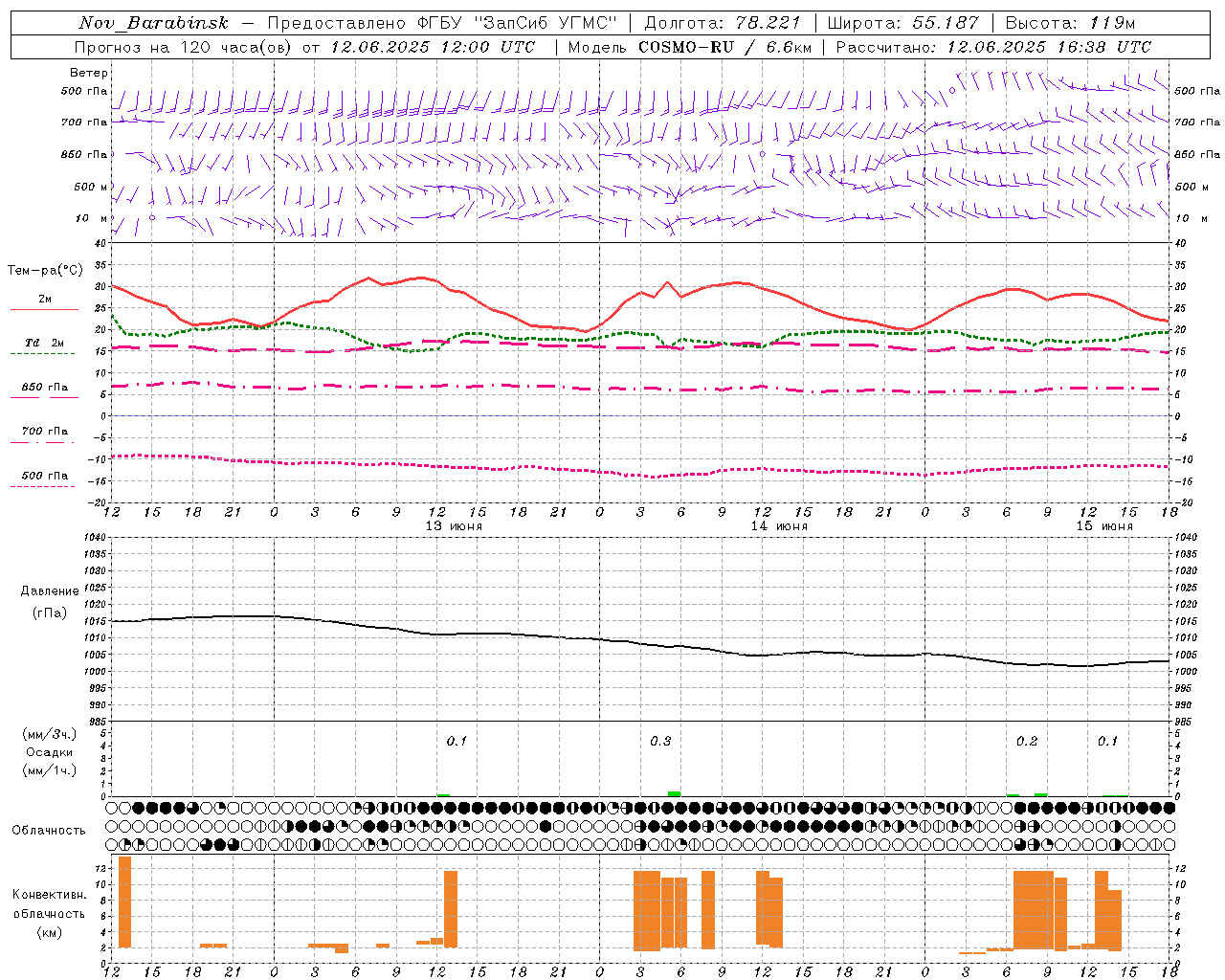Click the model name "COSMO-RU / 6.6км"
This screenshot has width=1225, height=980.
point(724,47)
